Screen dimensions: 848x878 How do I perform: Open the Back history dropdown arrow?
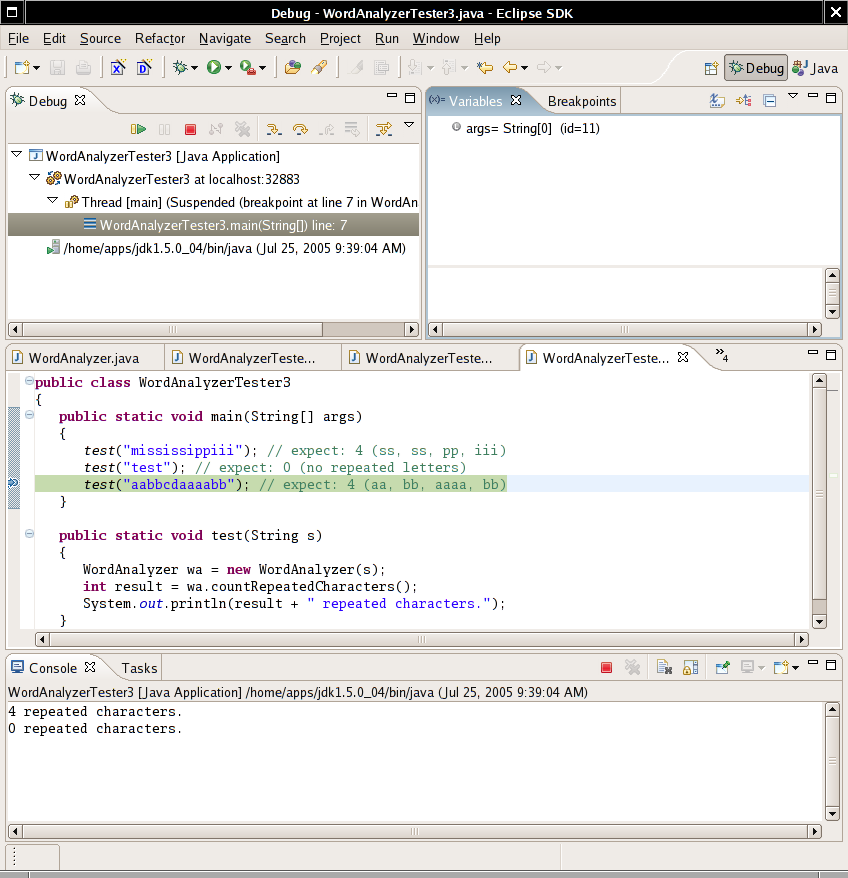coord(524,68)
